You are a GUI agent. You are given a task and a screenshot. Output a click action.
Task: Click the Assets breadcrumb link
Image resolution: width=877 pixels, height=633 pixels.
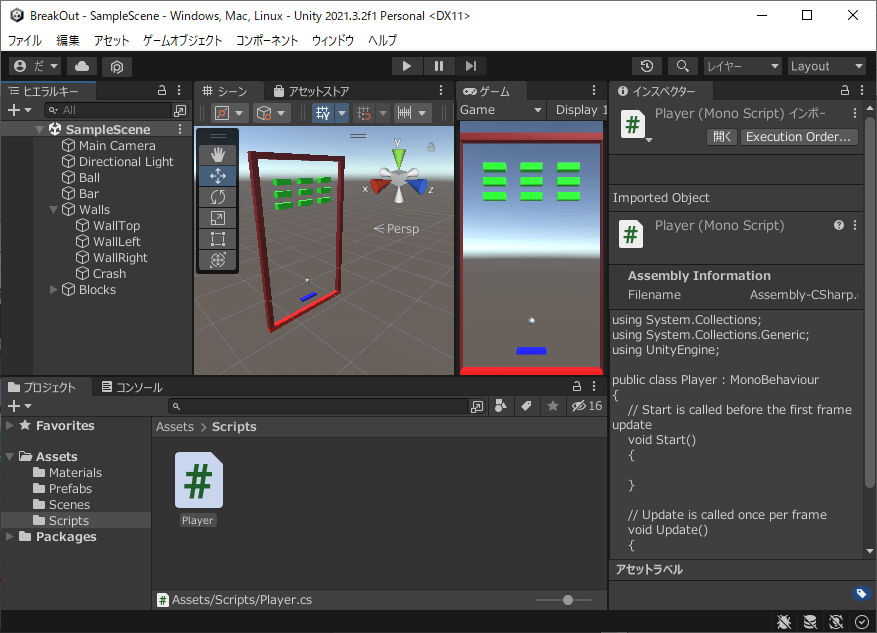click(175, 427)
